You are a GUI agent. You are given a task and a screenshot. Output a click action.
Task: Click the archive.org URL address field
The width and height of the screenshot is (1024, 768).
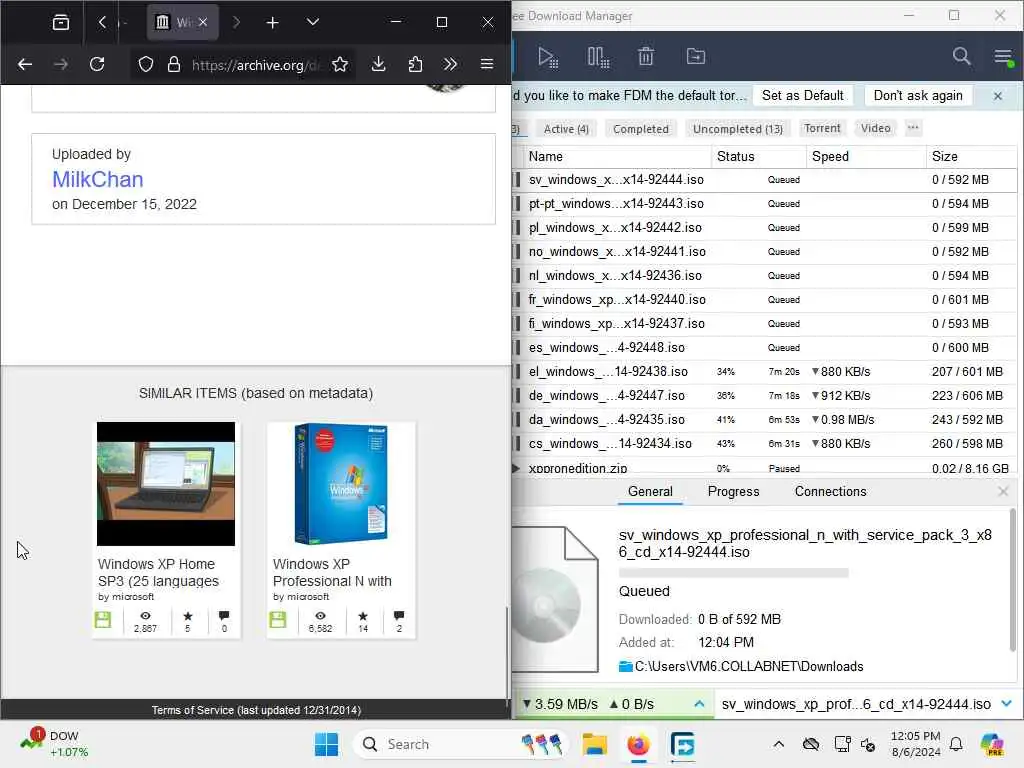(x=256, y=65)
